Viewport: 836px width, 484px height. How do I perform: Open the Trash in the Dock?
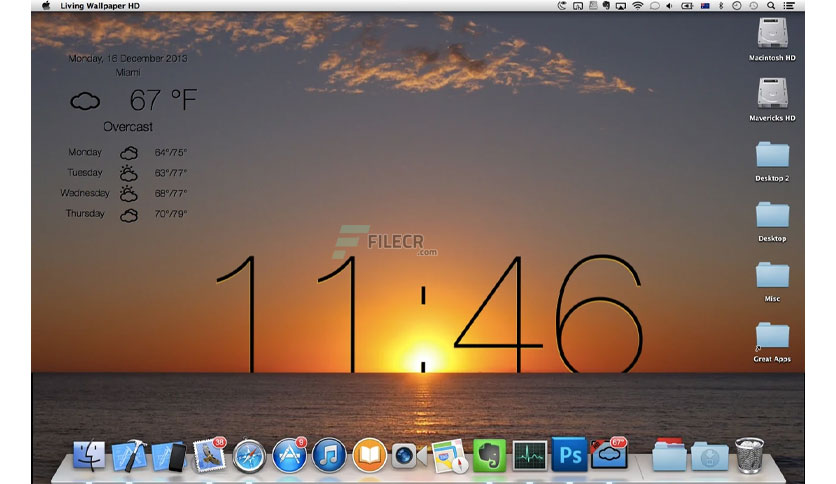coord(750,456)
